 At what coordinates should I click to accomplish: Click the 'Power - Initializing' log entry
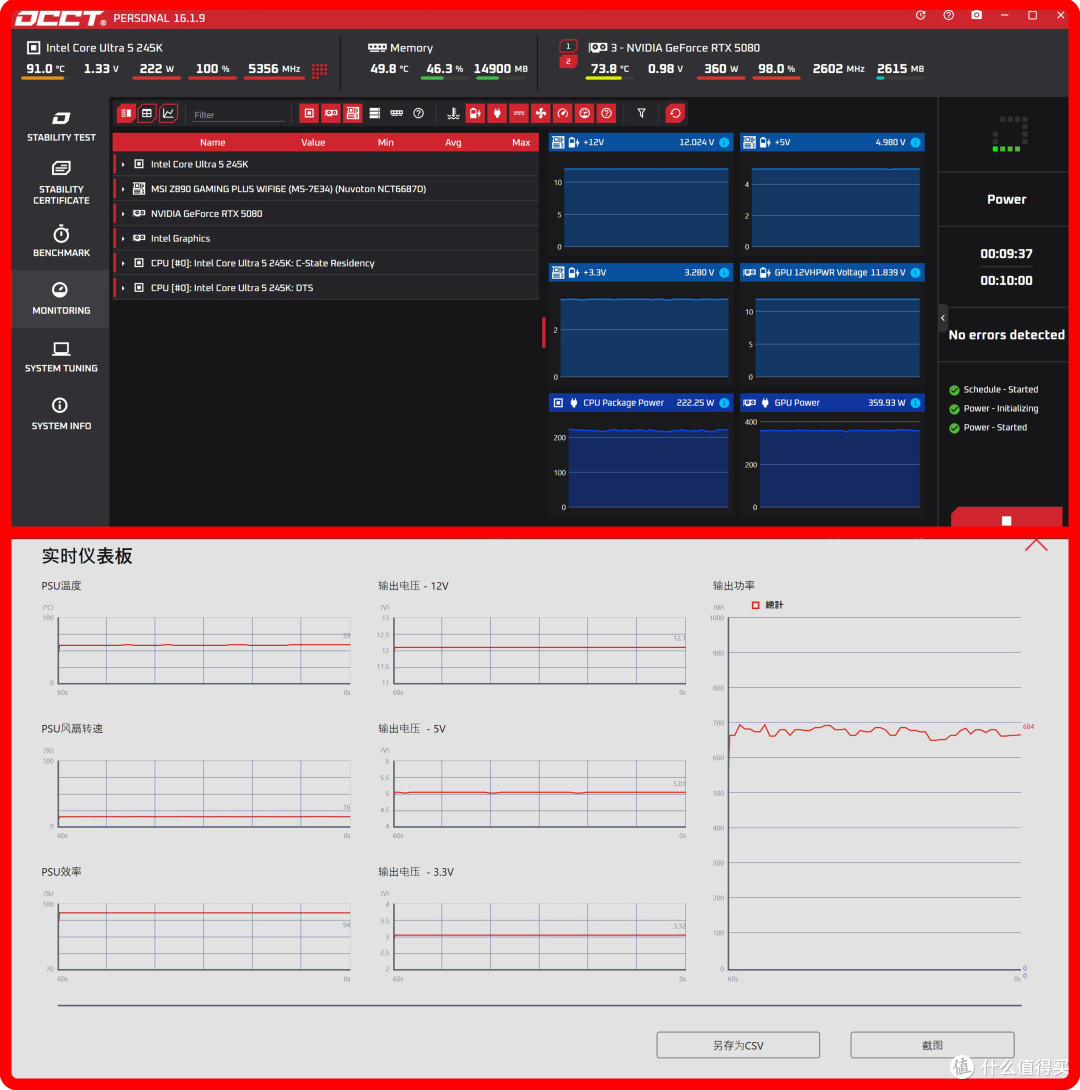point(994,409)
